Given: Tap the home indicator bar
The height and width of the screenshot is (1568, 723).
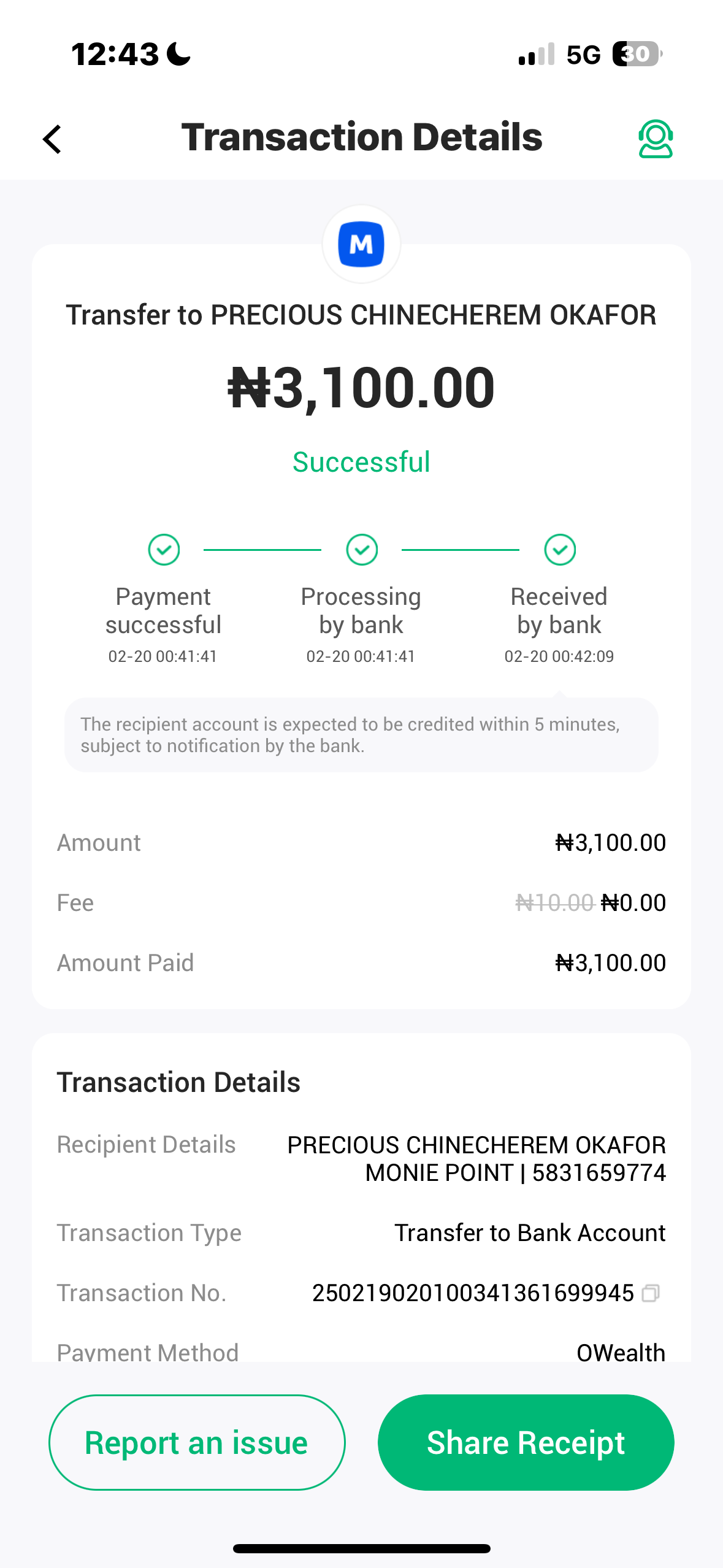Looking at the screenshot, I should click(x=361, y=1548).
